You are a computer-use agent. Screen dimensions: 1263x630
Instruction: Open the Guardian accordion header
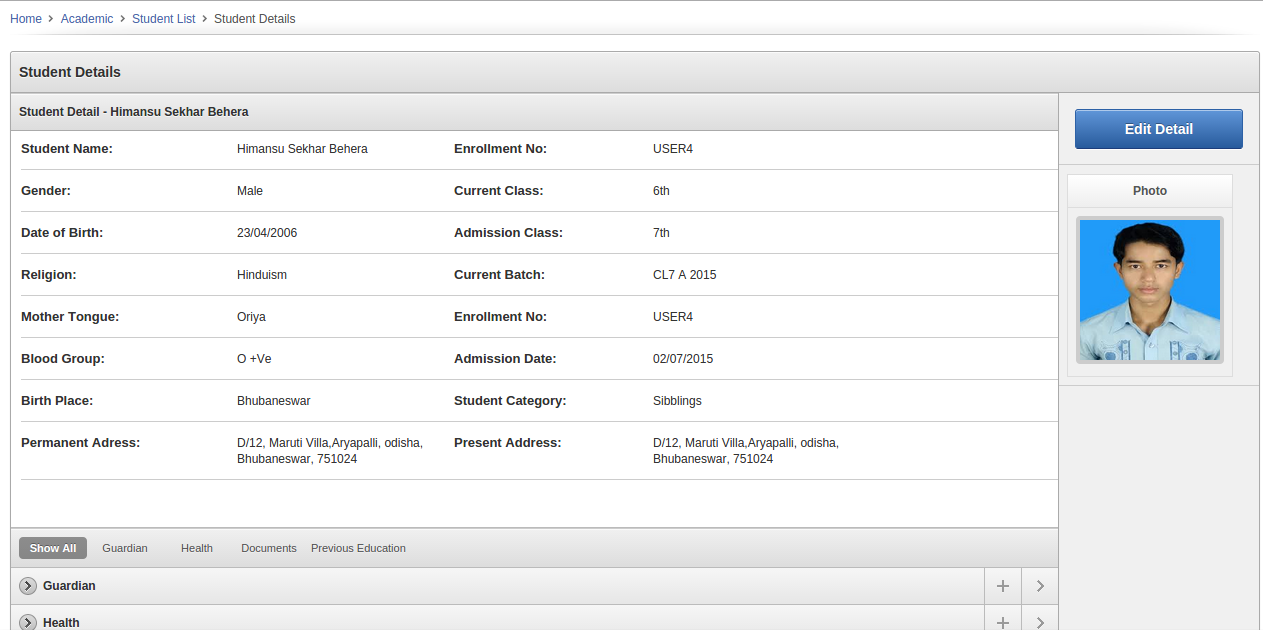[x=69, y=586]
